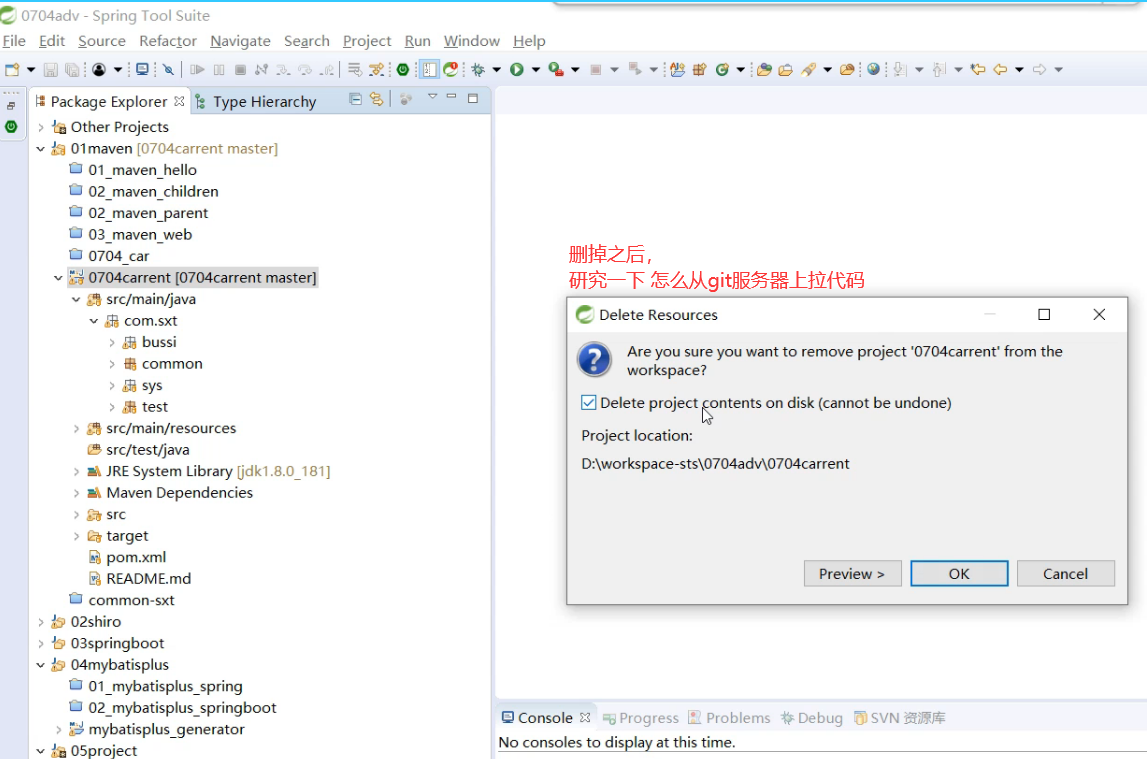Click the Open Task folder icon

786,69
